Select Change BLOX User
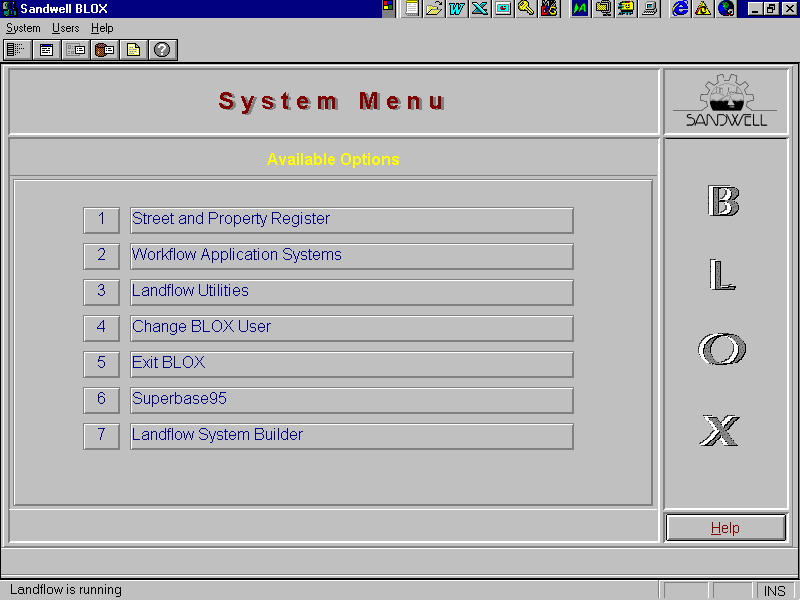The image size is (800, 600). (x=352, y=328)
